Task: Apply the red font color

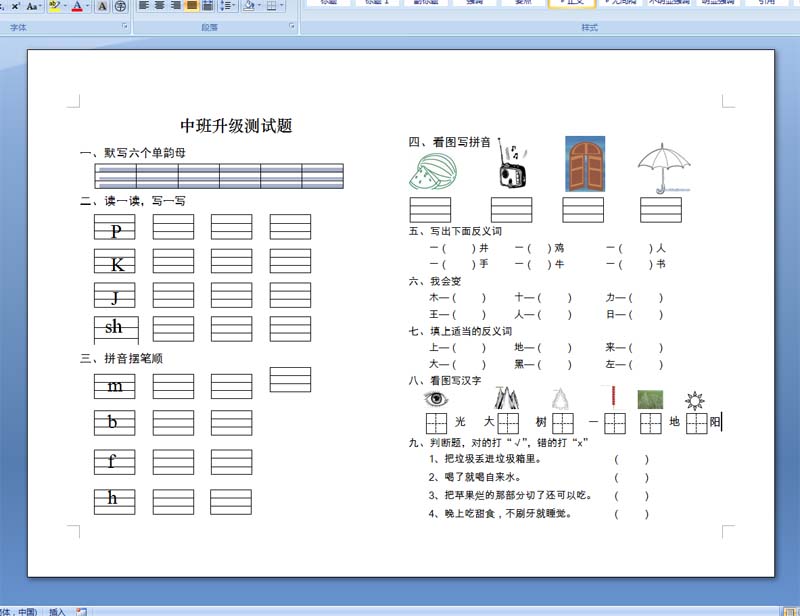Action: tap(77, 6)
